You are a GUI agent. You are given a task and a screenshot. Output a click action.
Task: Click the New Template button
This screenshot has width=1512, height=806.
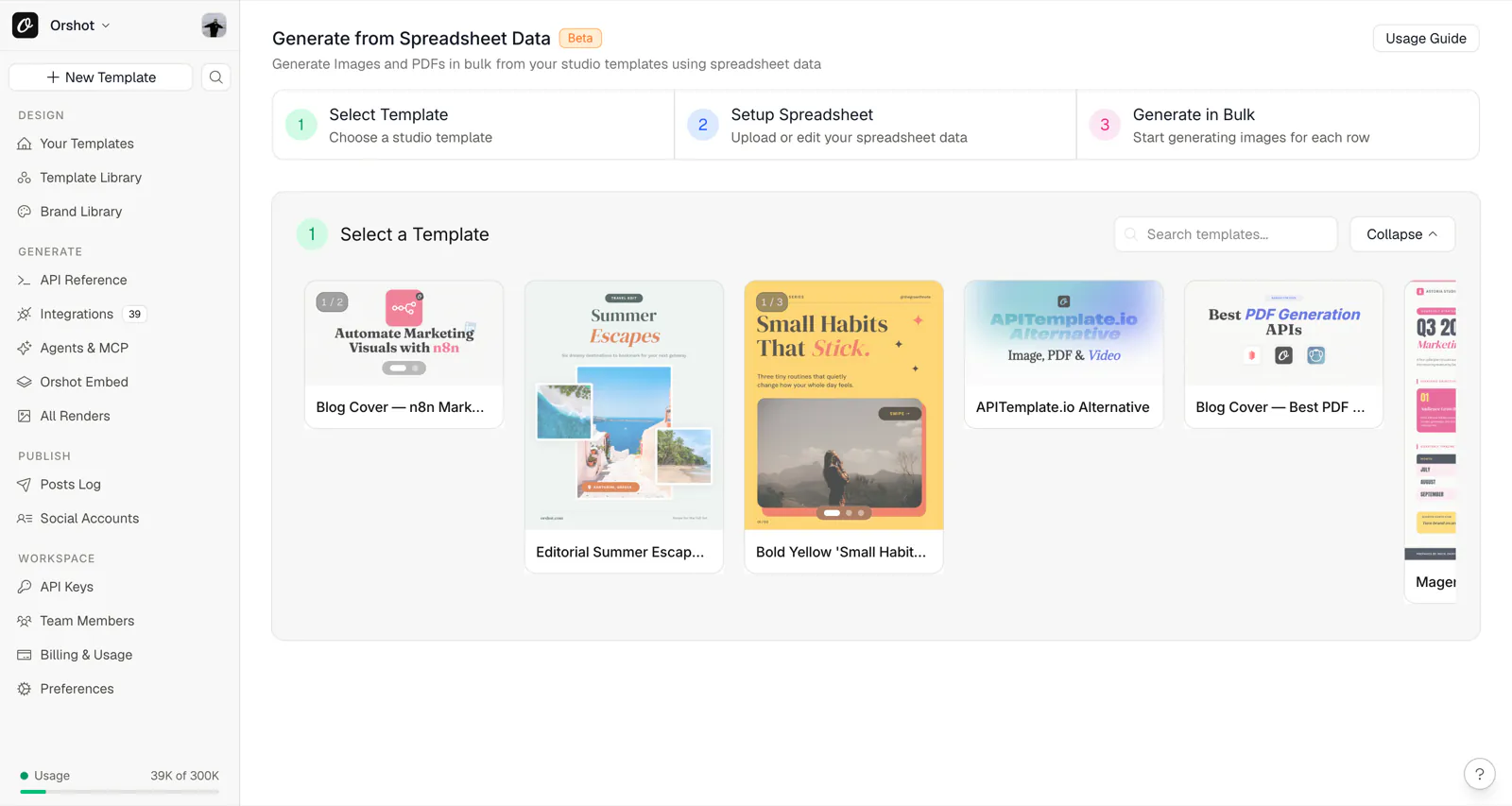(101, 77)
